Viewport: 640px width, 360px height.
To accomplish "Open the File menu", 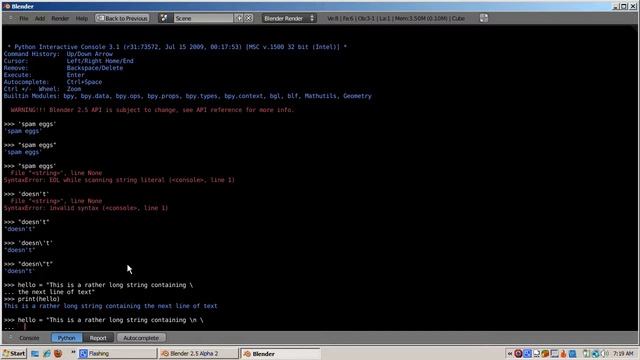I will (x=24, y=18).
